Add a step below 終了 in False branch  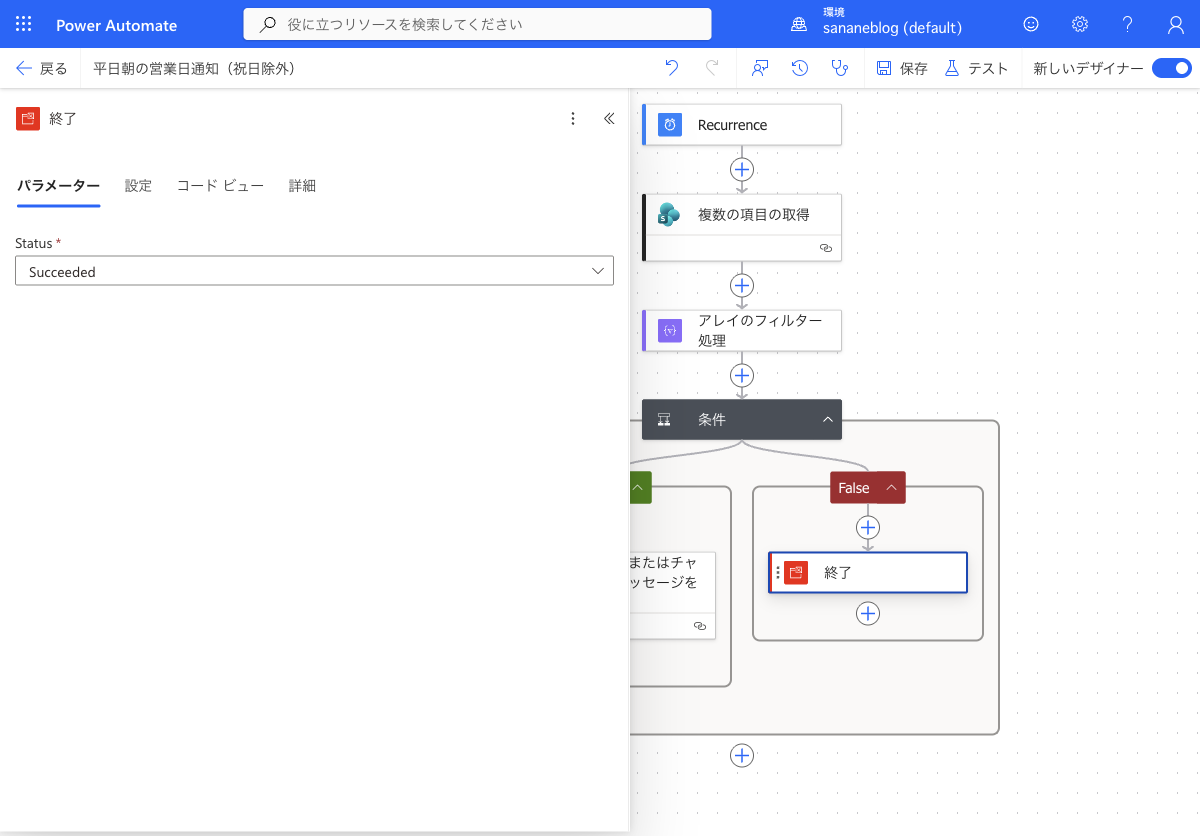click(x=868, y=614)
